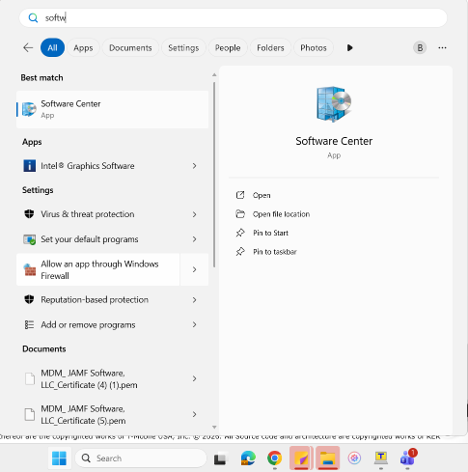The height and width of the screenshot is (472, 468).
Task: Launch Google Chrome from taskbar
Action: [274, 458]
